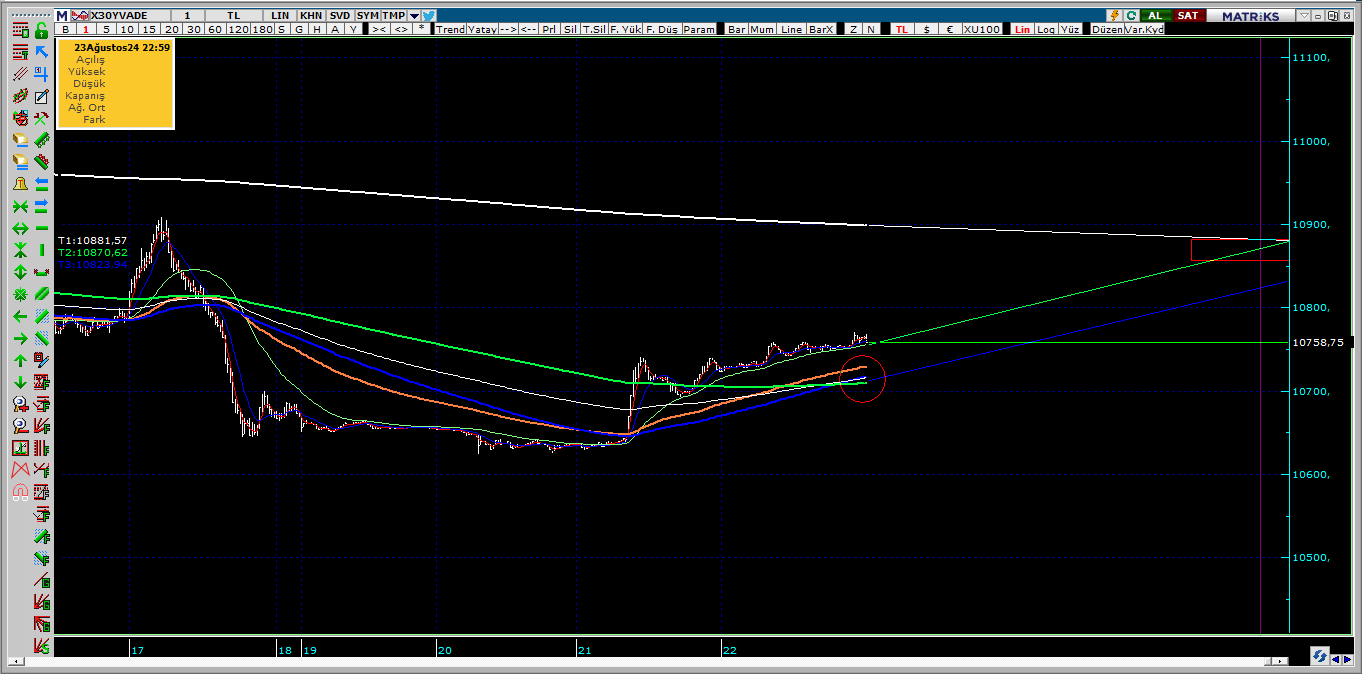
Task: Click the horizontal scrollbar left arrow
Action: tap(17, 660)
